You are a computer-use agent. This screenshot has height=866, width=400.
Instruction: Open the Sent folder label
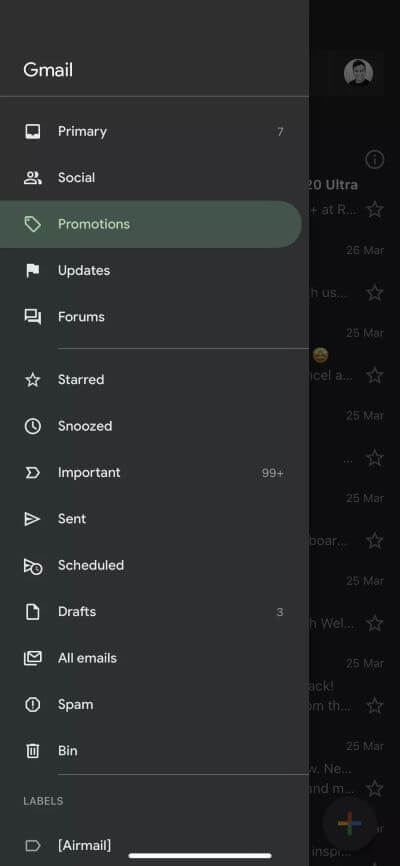click(x=72, y=519)
